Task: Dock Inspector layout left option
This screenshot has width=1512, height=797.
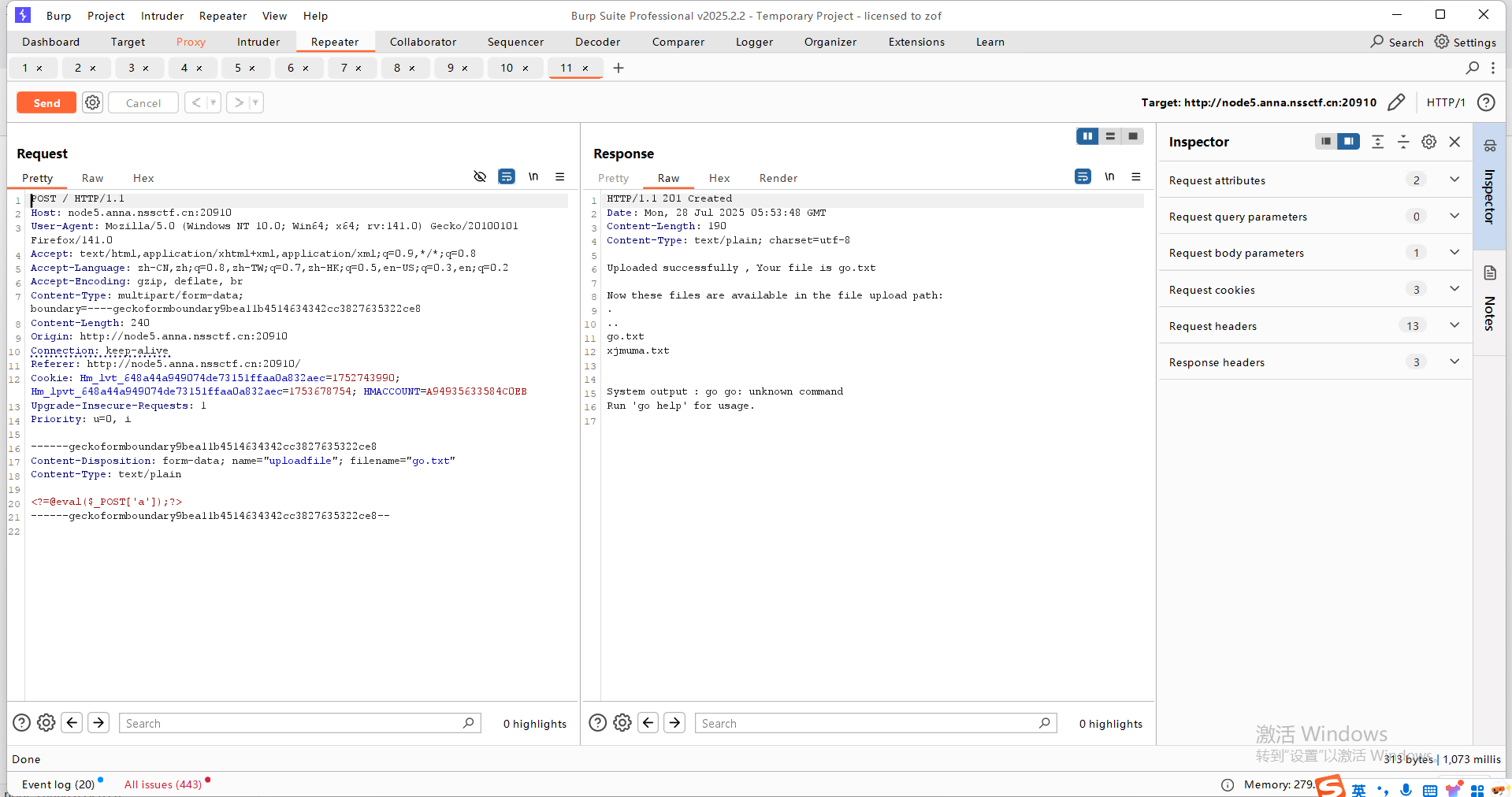Action: pyautogui.click(x=1326, y=141)
